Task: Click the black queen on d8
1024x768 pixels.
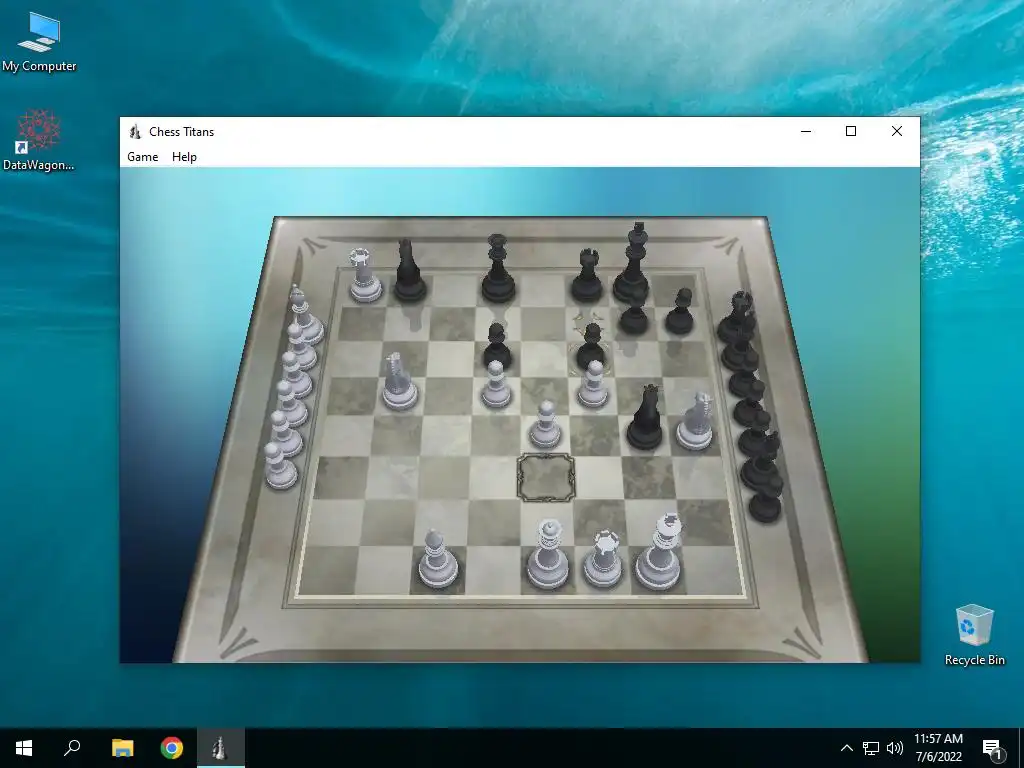Action: pos(498,269)
